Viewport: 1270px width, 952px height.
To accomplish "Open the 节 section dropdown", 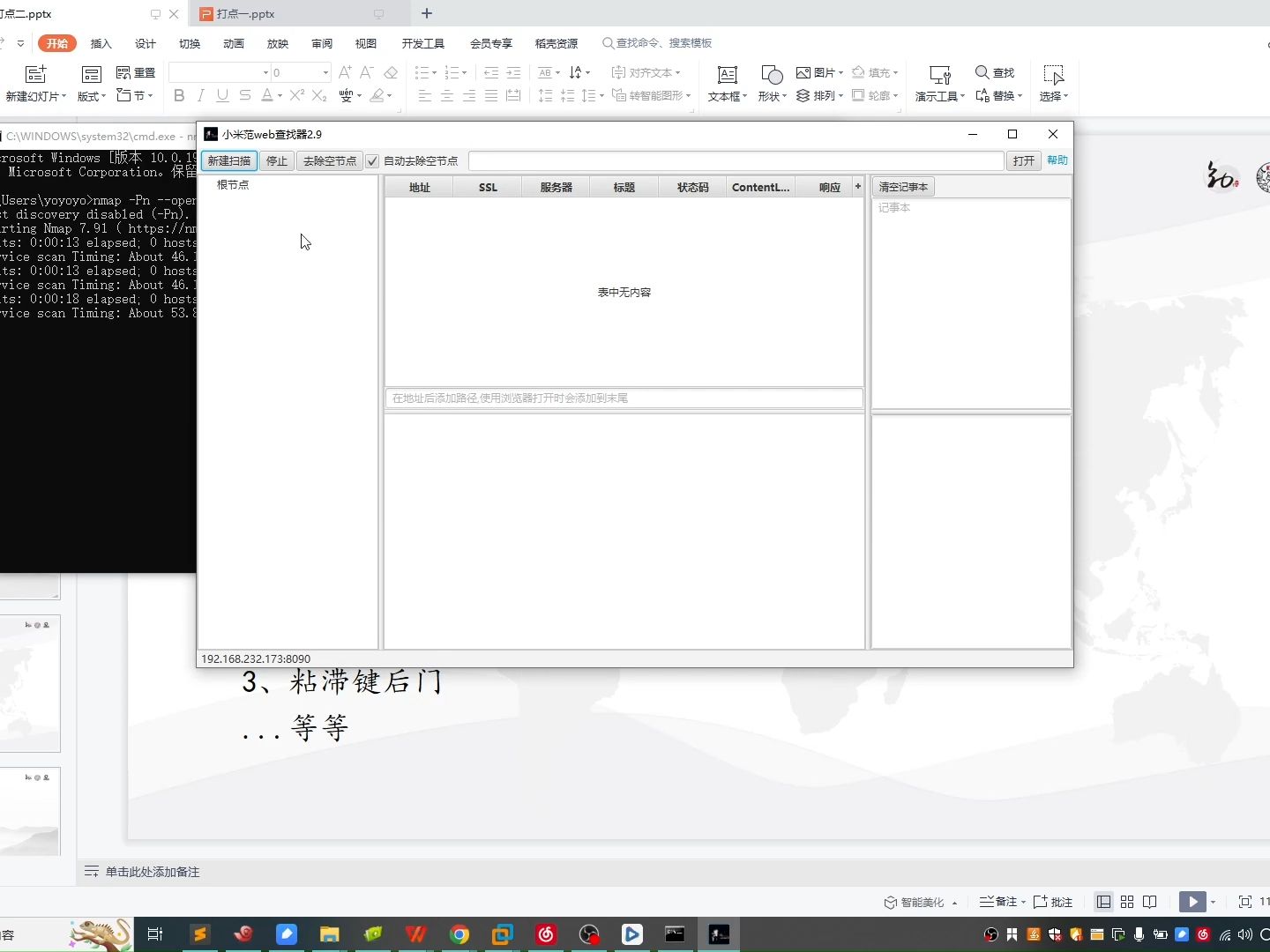I will (135, 95).
